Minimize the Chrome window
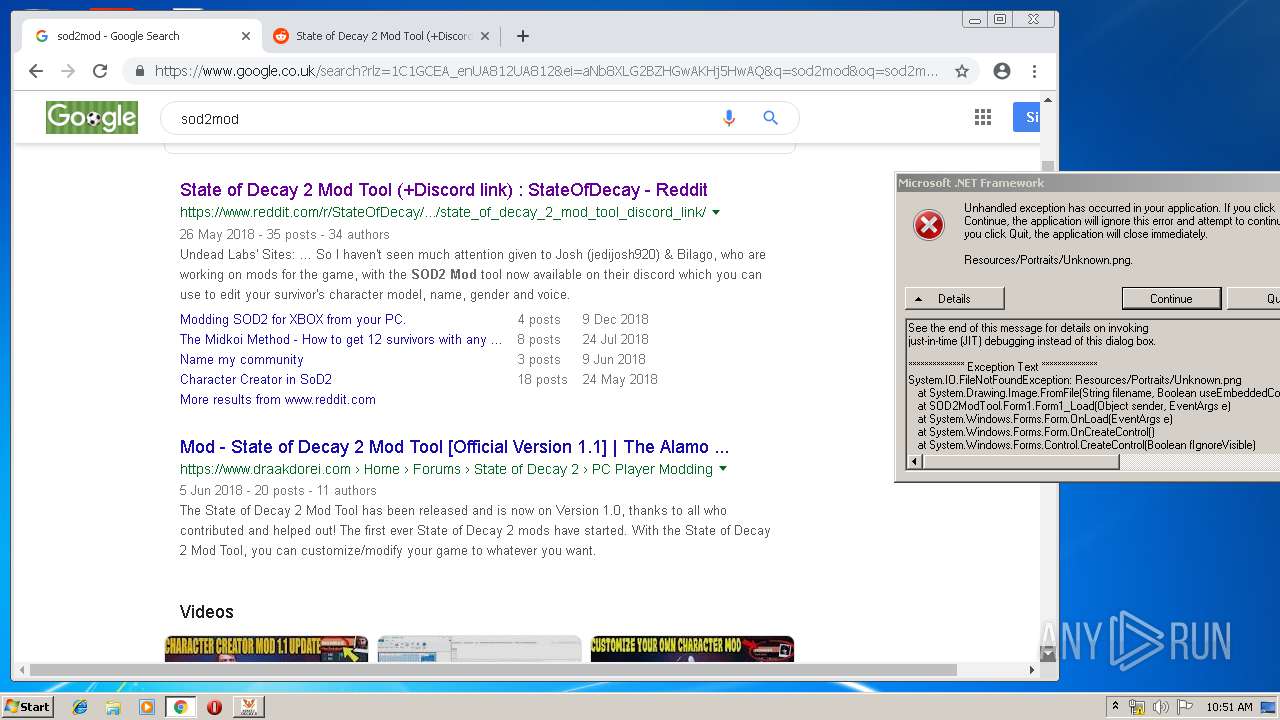The image size is (1280, 720). coord(975,19)
